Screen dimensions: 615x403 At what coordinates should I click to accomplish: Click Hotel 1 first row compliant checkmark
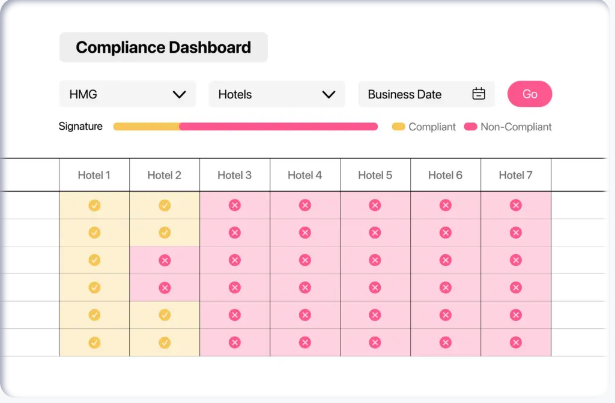click(94, 205)
